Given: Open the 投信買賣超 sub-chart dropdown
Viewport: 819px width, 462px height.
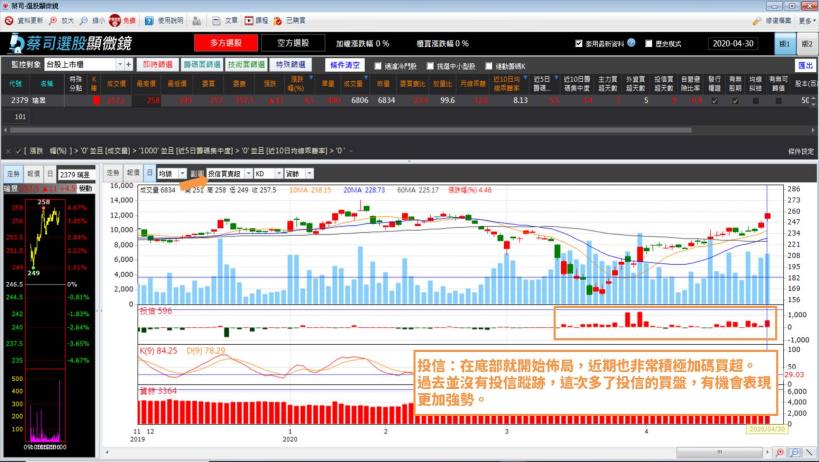Looking at the screenshot, I should click(x=249, y=173).
